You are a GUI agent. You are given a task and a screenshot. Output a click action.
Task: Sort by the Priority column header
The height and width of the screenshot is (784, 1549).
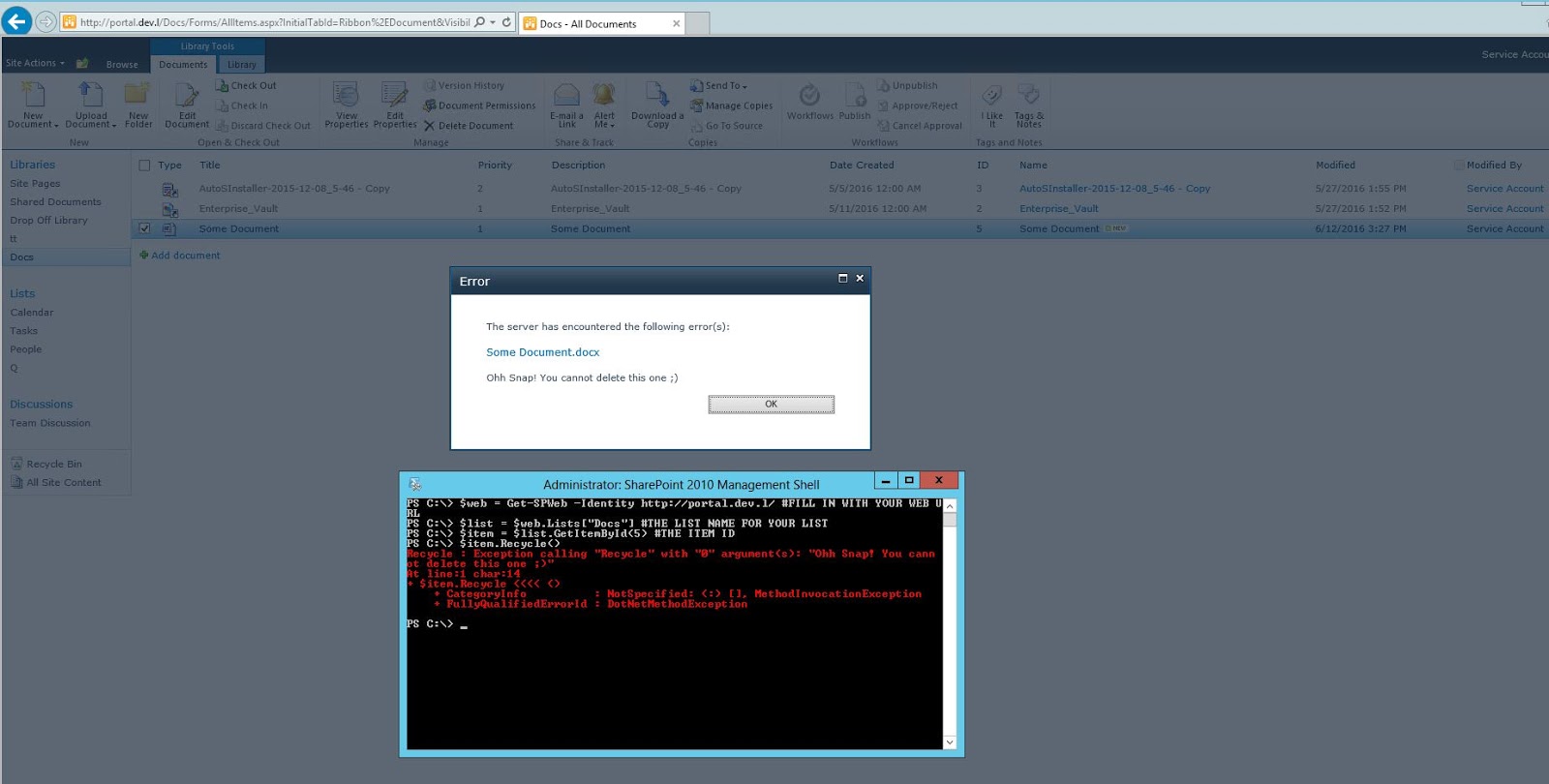(x=495, y=166)
